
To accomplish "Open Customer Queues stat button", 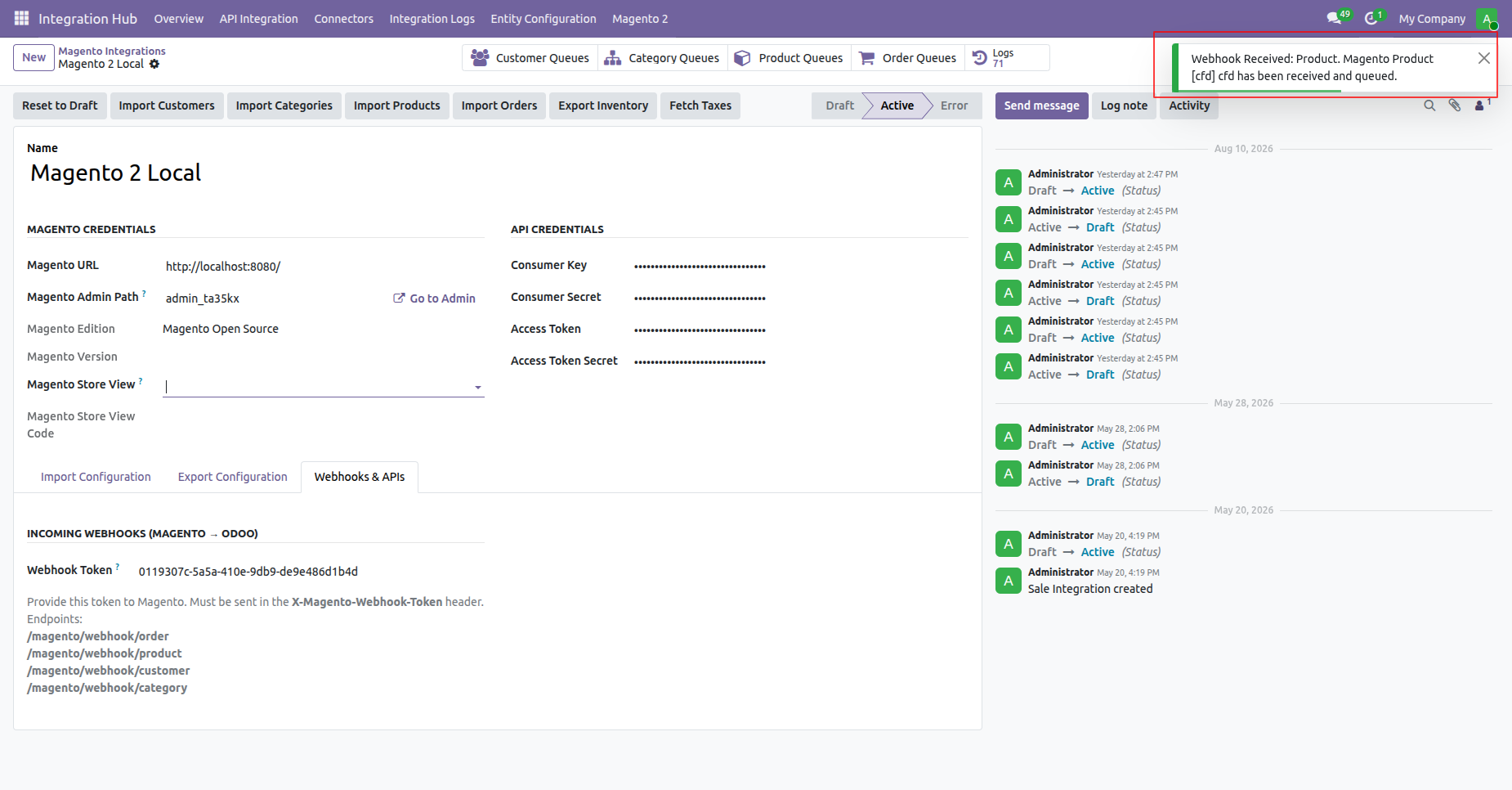I will (530, 58).
